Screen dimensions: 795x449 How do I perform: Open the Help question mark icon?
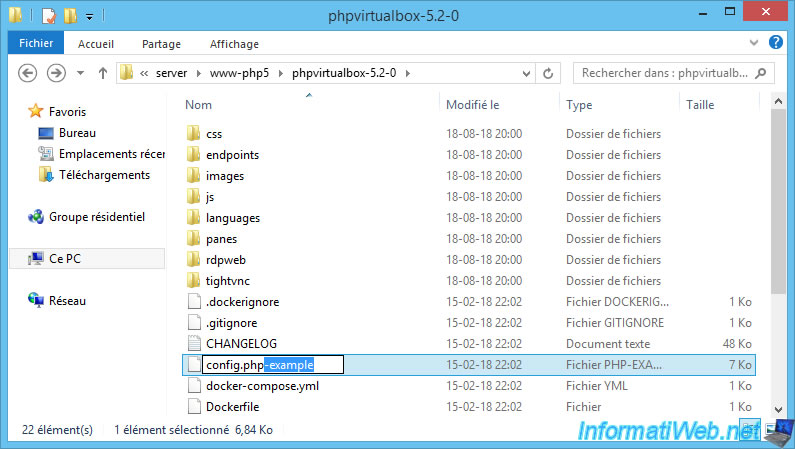coord(776,42)
